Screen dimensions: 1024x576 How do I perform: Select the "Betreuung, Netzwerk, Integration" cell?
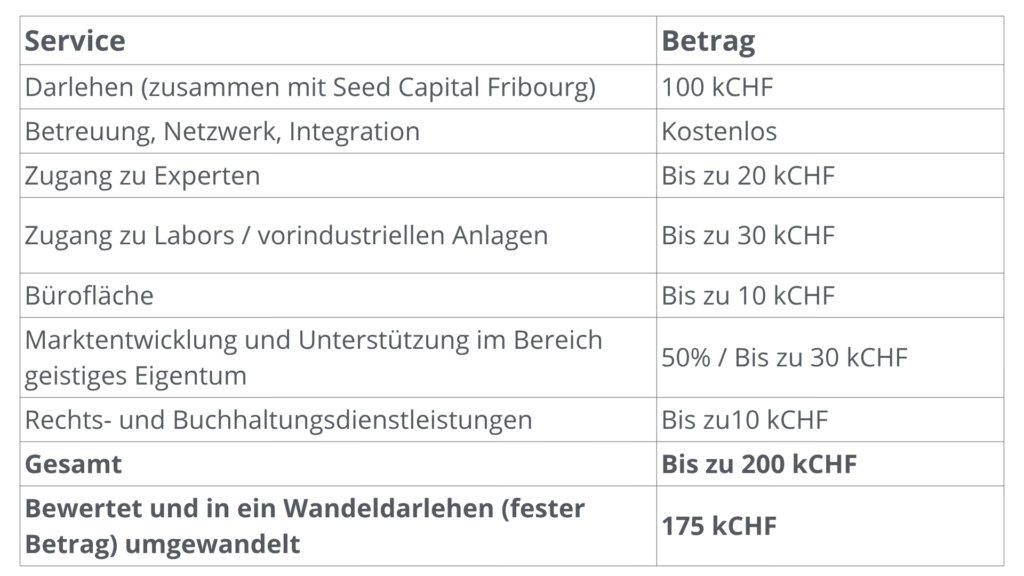(222, 132)
